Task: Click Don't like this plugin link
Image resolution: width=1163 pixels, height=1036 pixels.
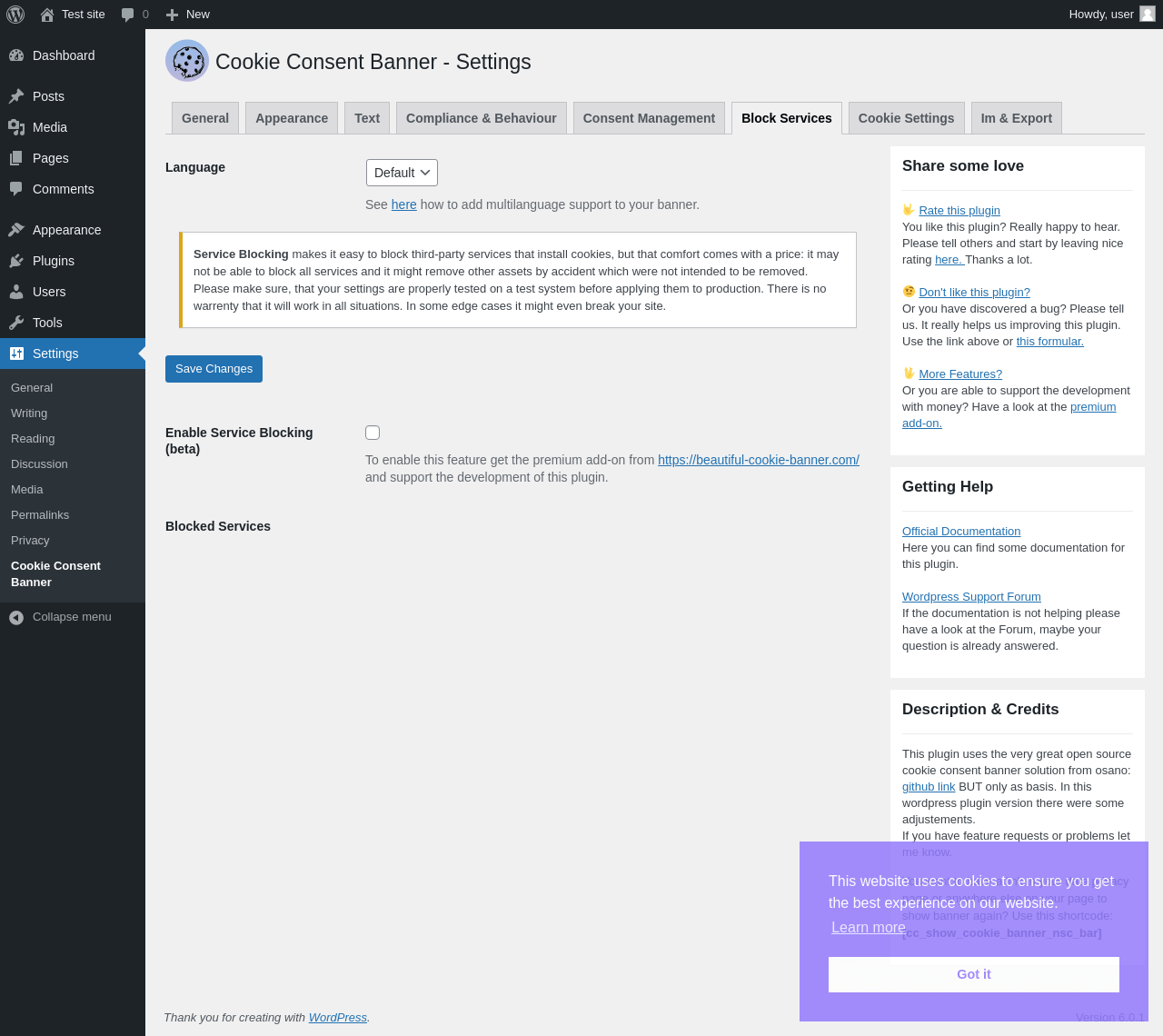Action: point(974,293)
